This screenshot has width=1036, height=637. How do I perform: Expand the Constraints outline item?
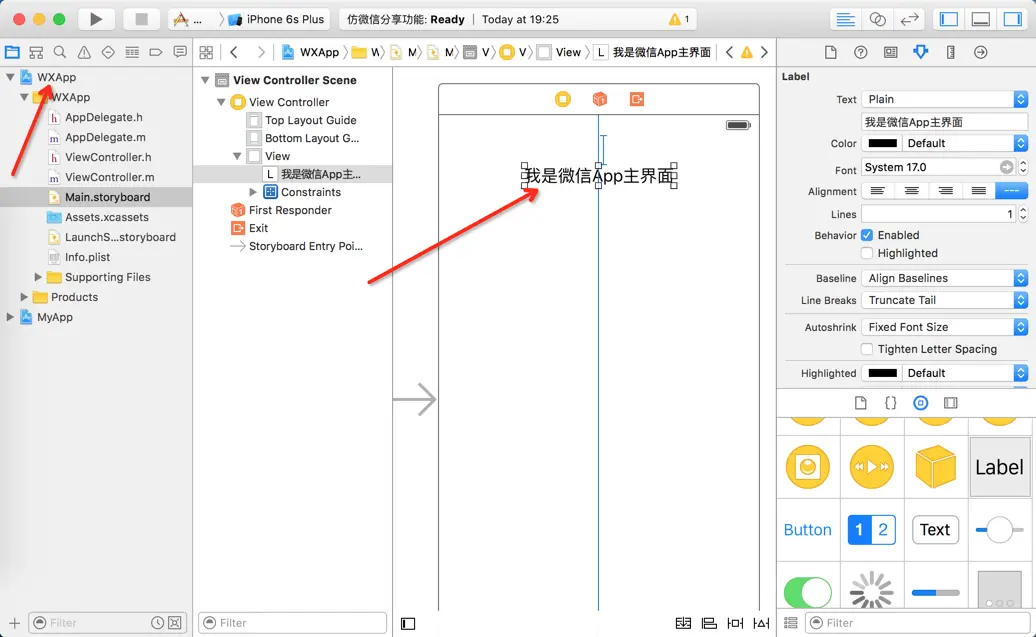(x=253, y=192)
